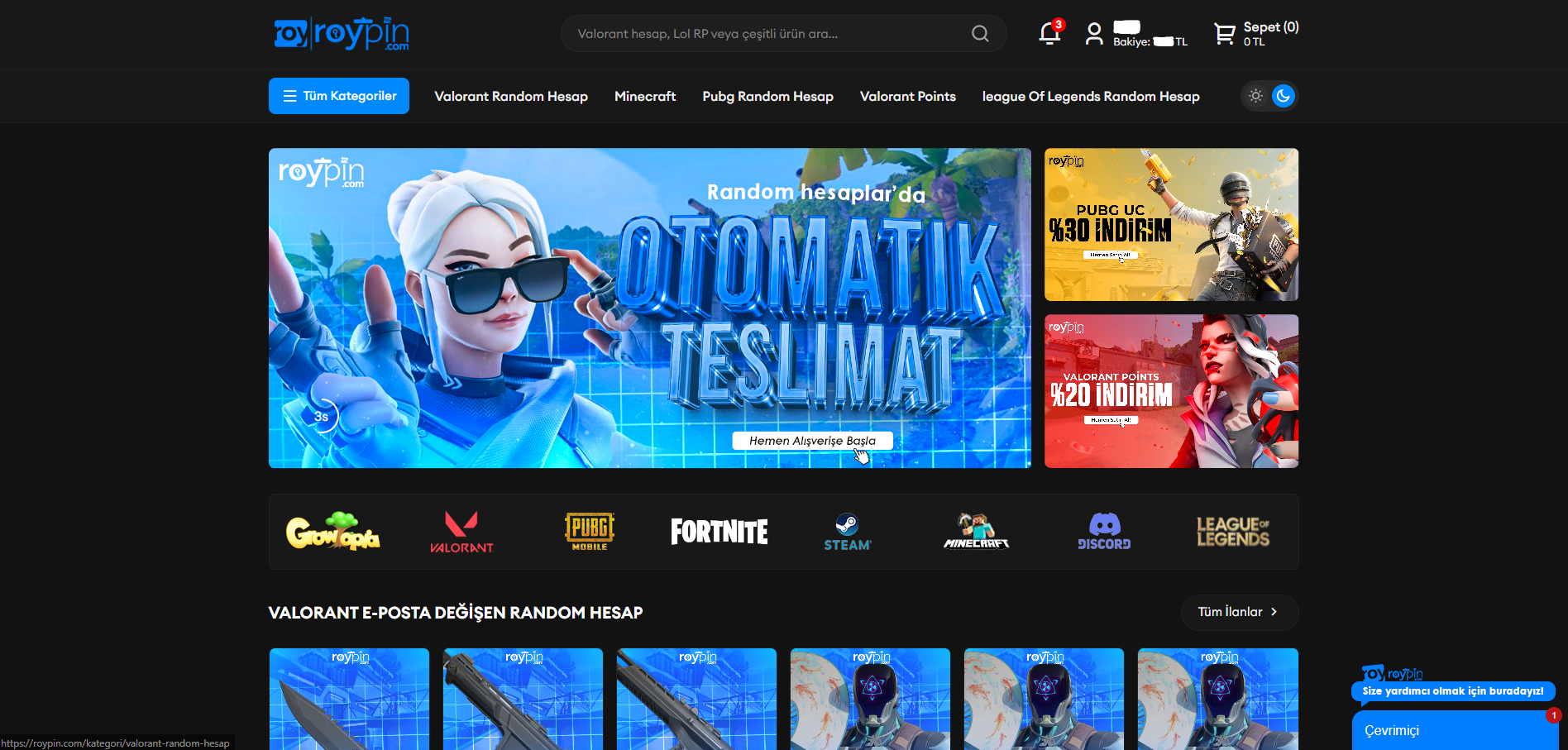The image size is (1568, 750).
Task: Click the product search input field
Action: 769,34
